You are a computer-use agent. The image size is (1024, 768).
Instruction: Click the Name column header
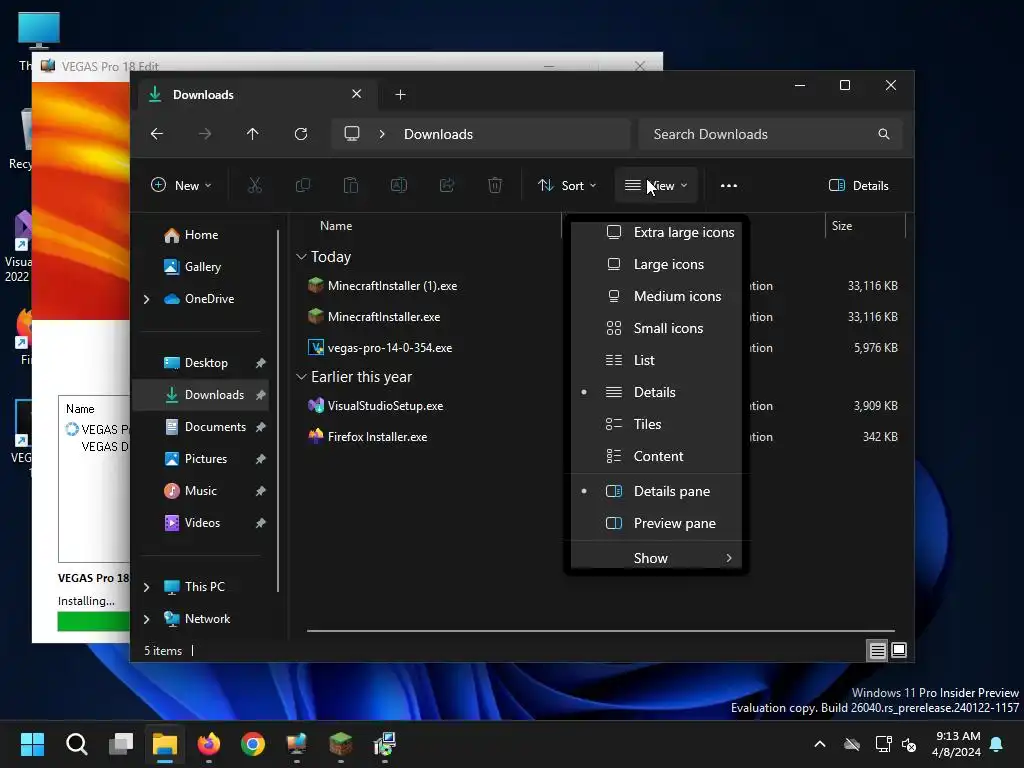click(x=336, y=226)
